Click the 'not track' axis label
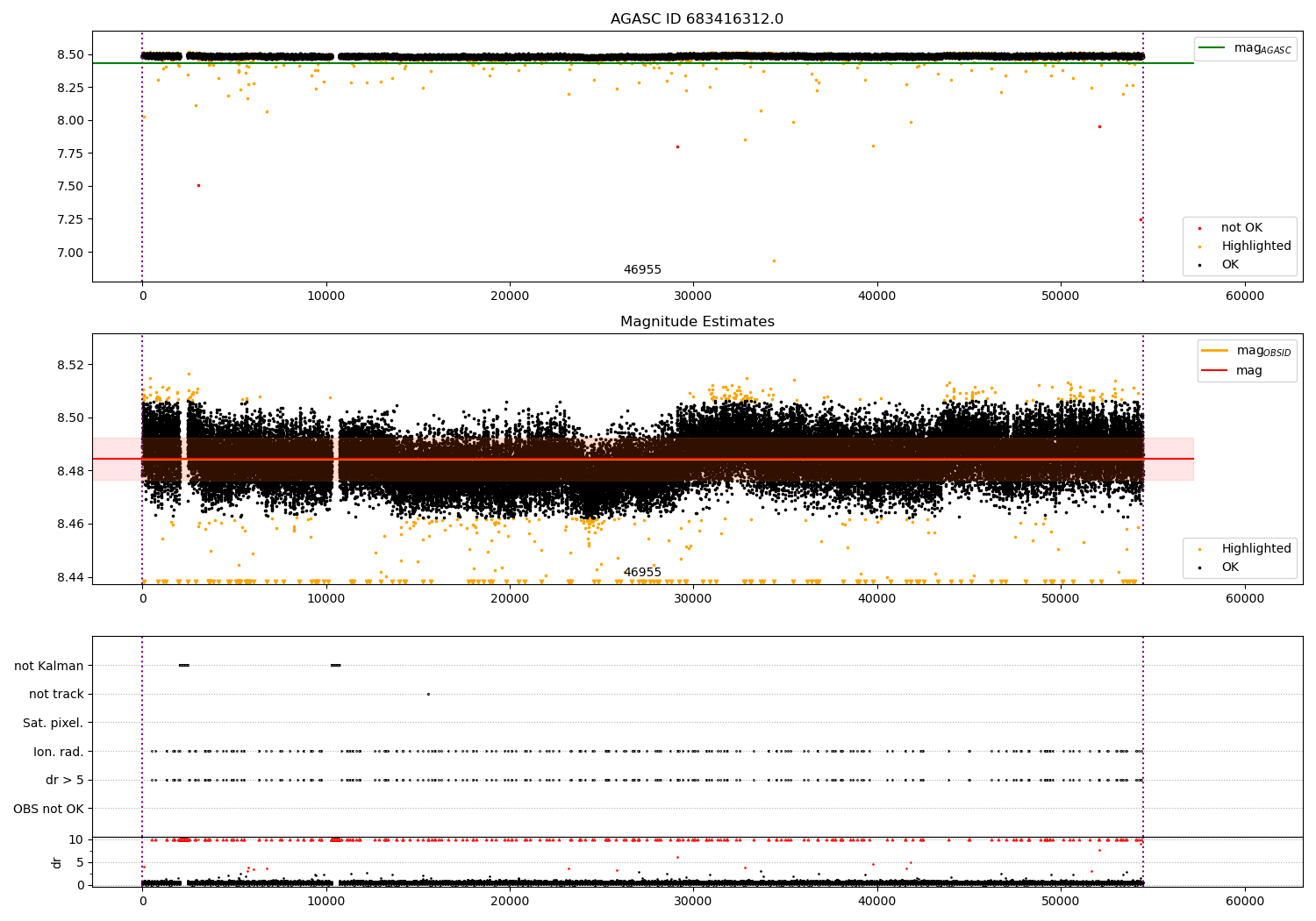 point(56,694)
